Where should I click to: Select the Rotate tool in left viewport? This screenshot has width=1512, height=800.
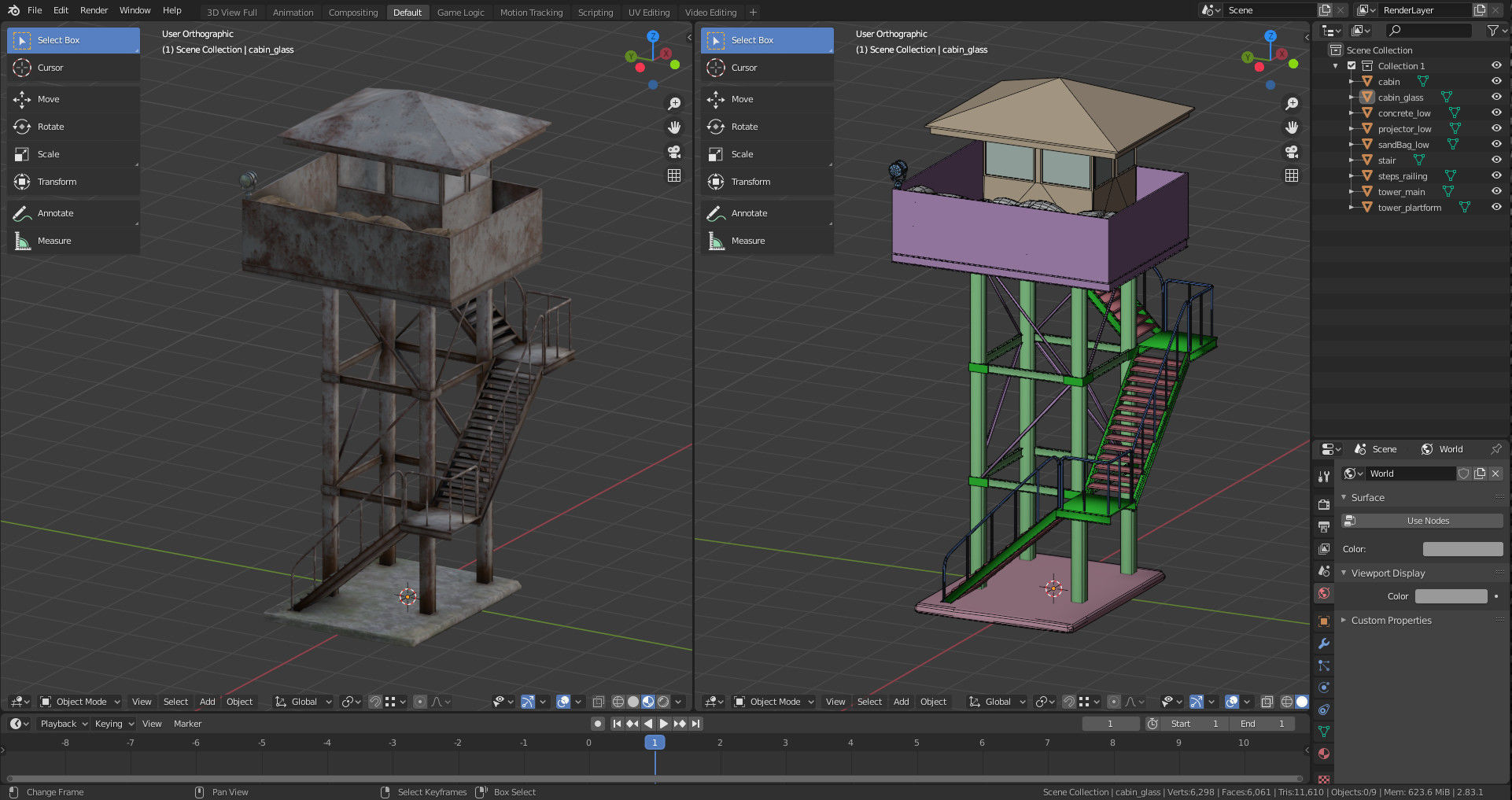point(73,127)
